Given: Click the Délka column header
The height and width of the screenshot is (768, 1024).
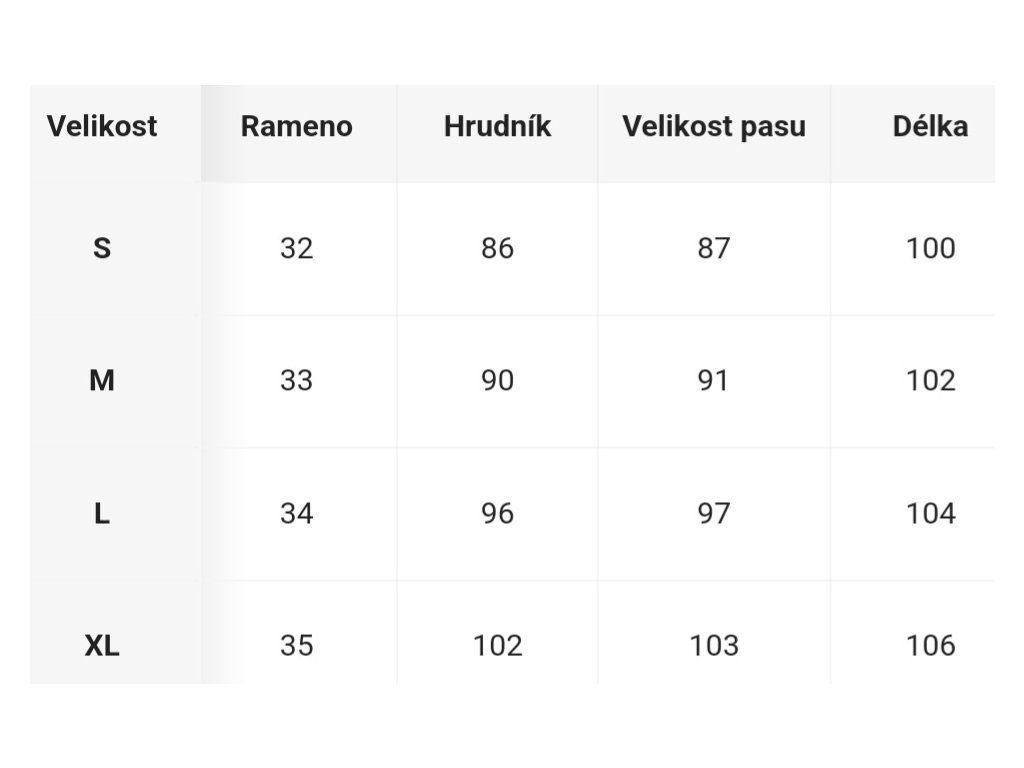Looking at the screenshot, I should tap(930, 126).
